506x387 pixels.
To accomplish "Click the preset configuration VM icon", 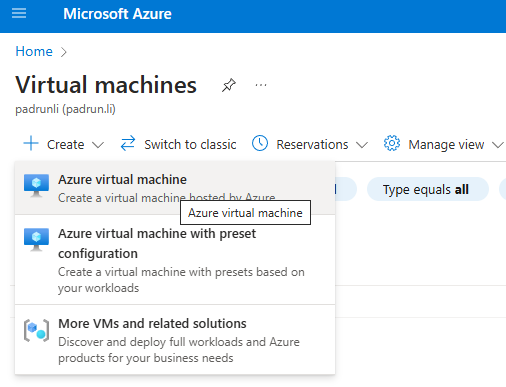I will [36, 239].
